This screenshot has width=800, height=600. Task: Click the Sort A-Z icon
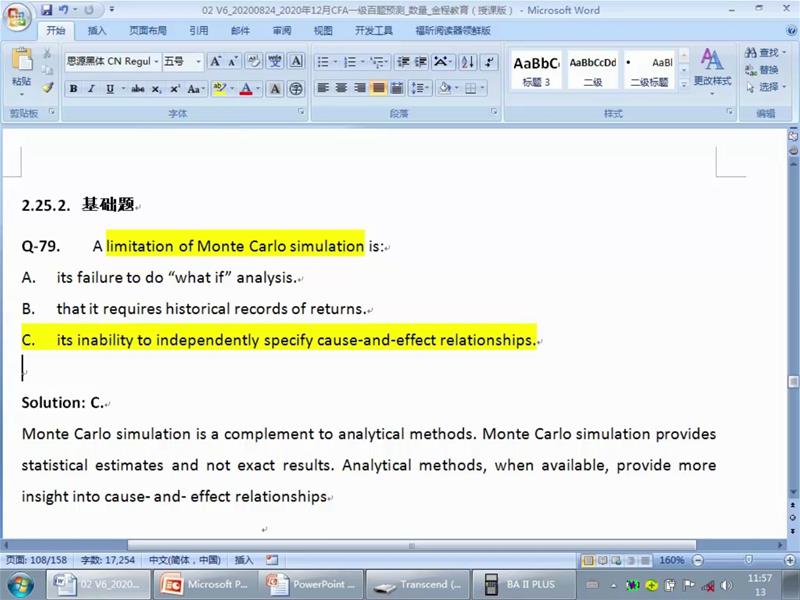[x=467, y=62]
